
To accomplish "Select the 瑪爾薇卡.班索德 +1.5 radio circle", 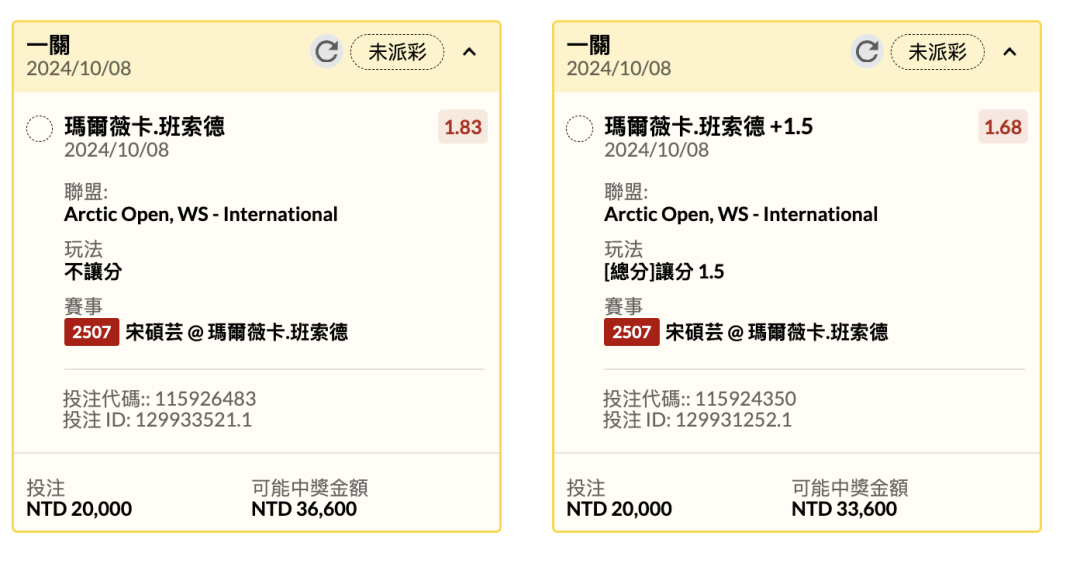I will [579, 128].
